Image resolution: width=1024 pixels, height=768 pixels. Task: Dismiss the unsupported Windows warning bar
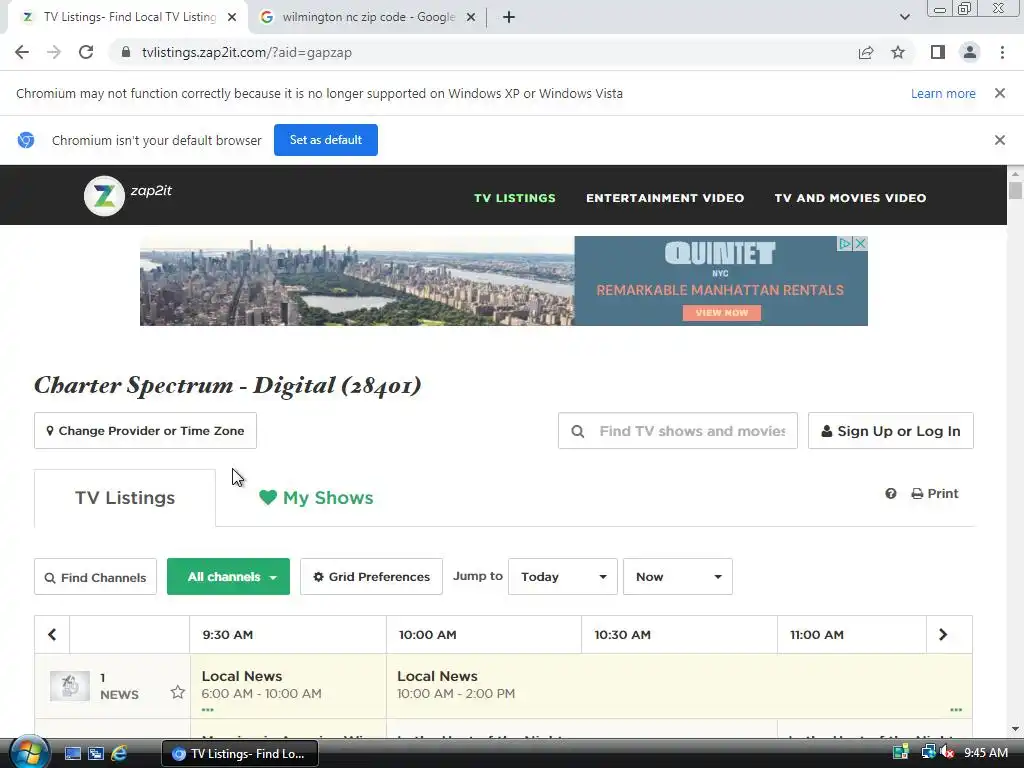[1000, 93]
